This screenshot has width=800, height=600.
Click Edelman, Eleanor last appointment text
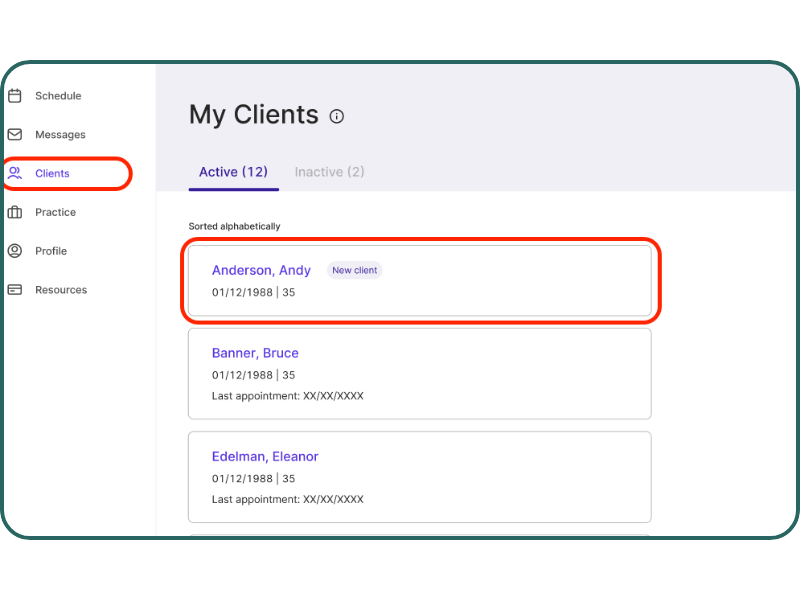288,499
